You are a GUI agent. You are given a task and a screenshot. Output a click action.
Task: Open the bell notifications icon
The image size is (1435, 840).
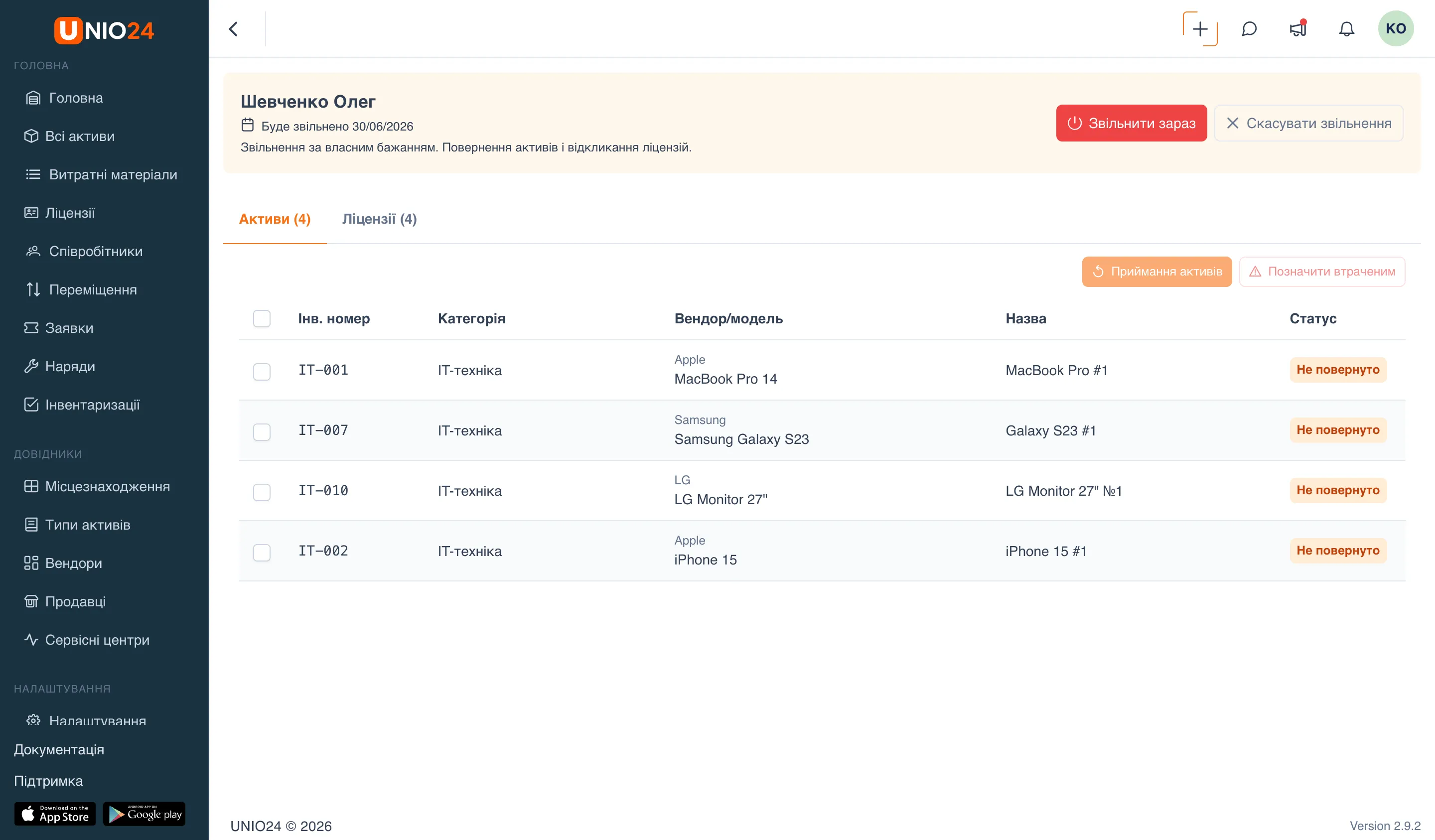(1346, 29)
